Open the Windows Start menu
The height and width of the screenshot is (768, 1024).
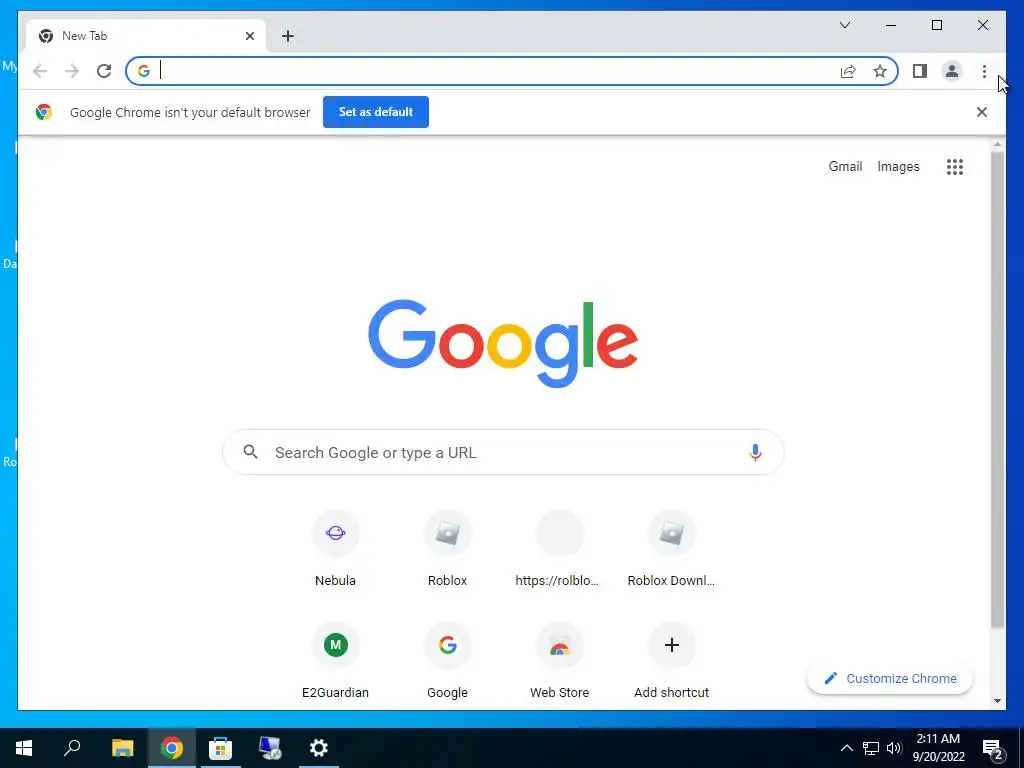pos(24,748)
